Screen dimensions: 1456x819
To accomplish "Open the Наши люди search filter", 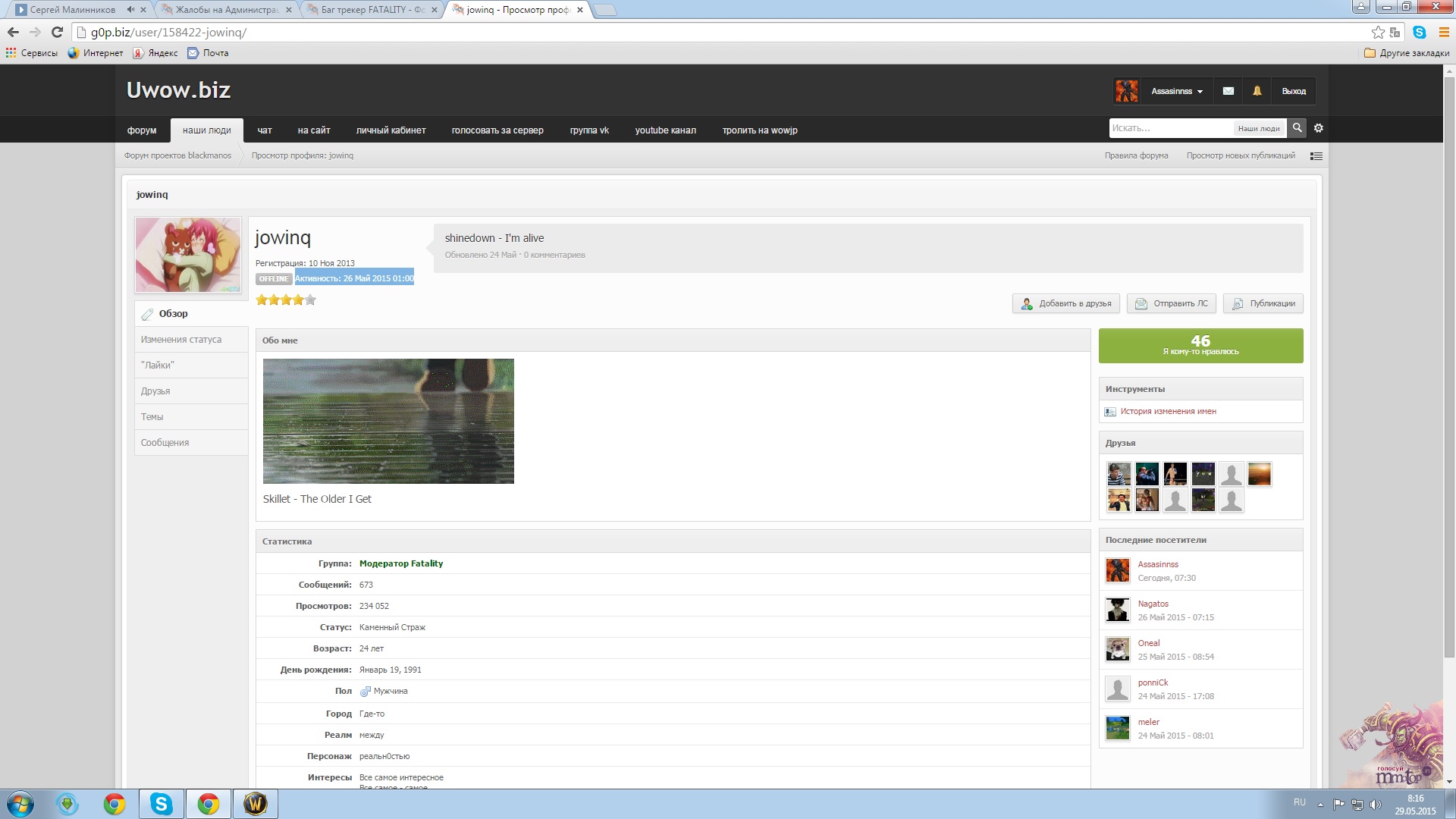I will pos(1258,129).
